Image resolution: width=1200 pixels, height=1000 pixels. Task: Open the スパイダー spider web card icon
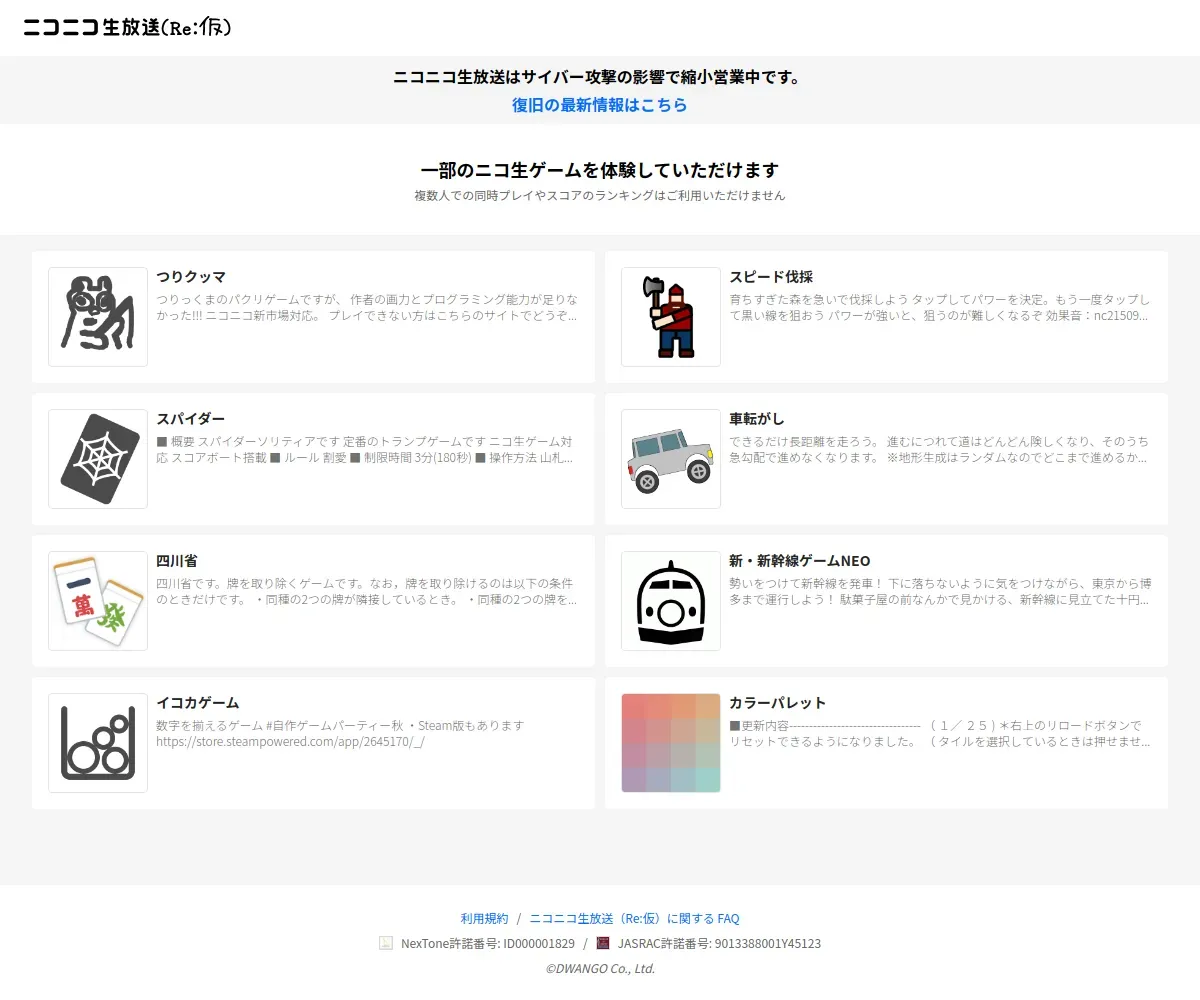(x=98, y=459)
